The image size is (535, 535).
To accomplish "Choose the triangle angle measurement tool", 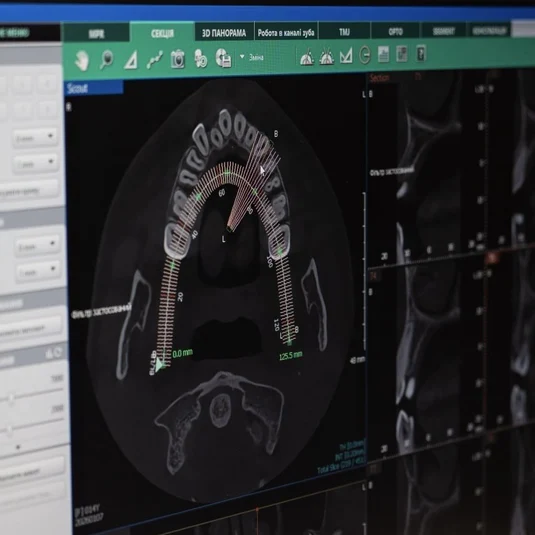I will pos(131,60).
